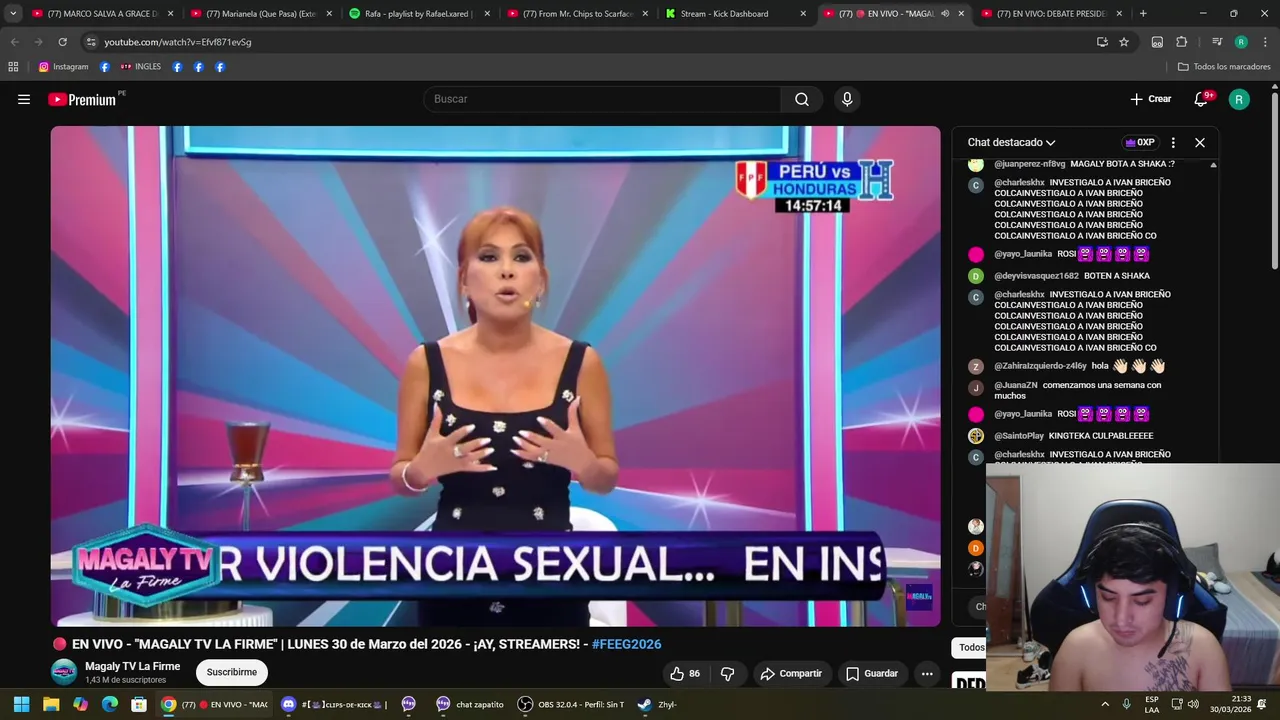Image resolution: width=1280 pixels, height=720 pixels.
Task: Mute the playing tab via speaker icon
Action: [945, 14]
